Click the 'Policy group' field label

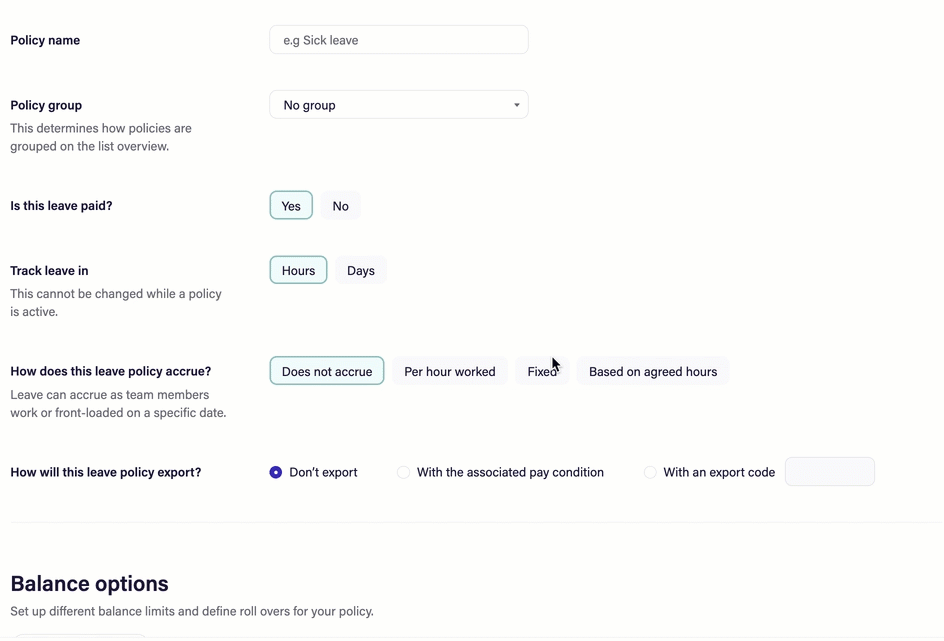[x=46, y=105]
